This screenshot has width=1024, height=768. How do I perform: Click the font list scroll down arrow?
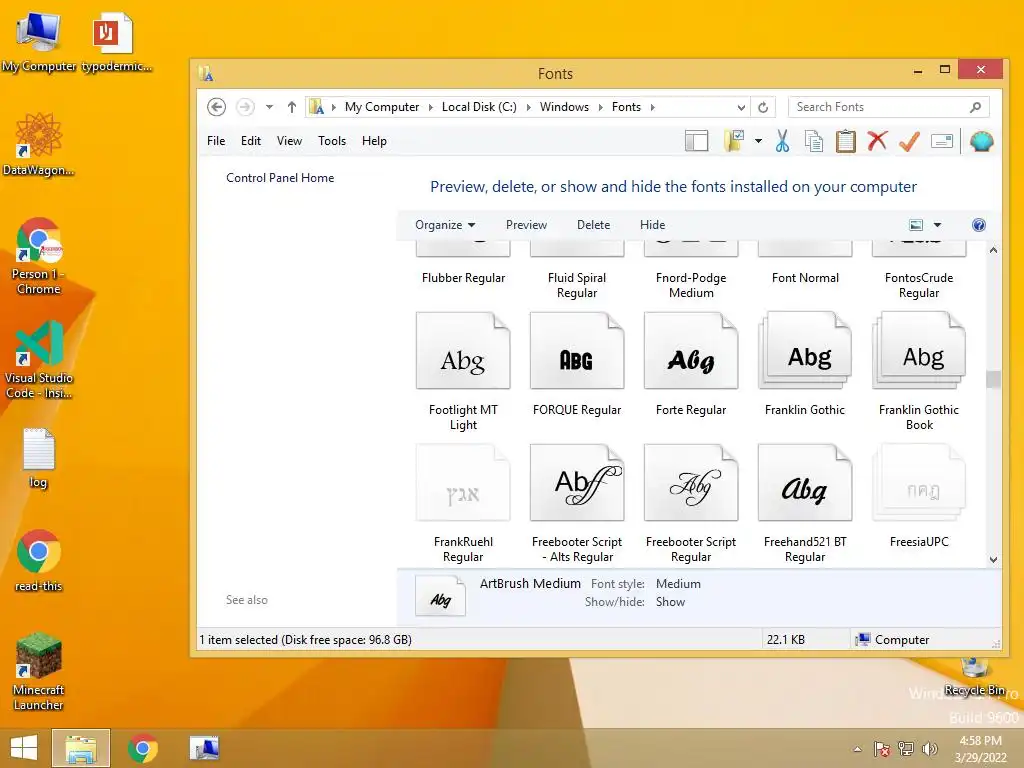tap(993, 560)
